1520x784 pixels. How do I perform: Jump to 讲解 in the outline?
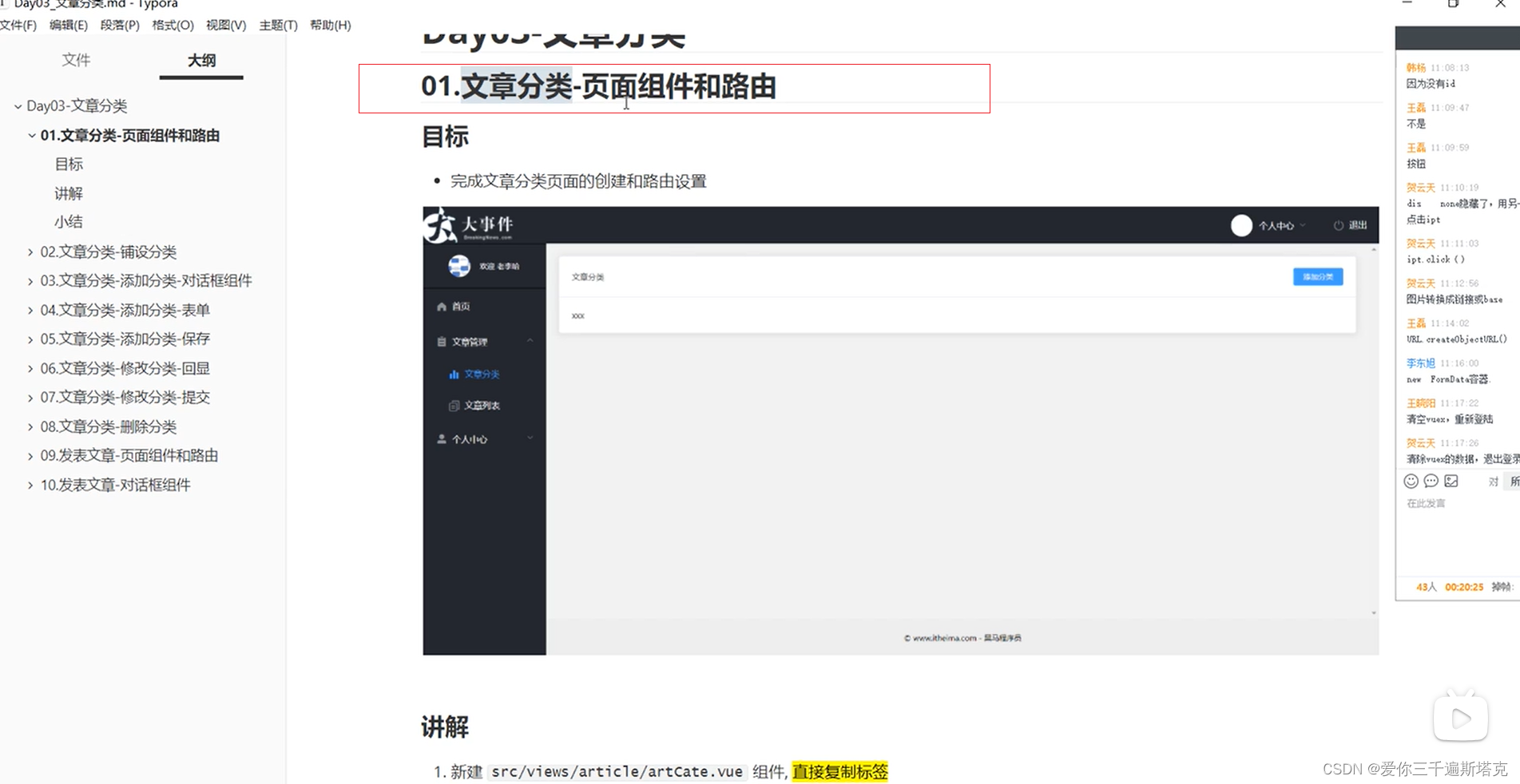point(69,193)
